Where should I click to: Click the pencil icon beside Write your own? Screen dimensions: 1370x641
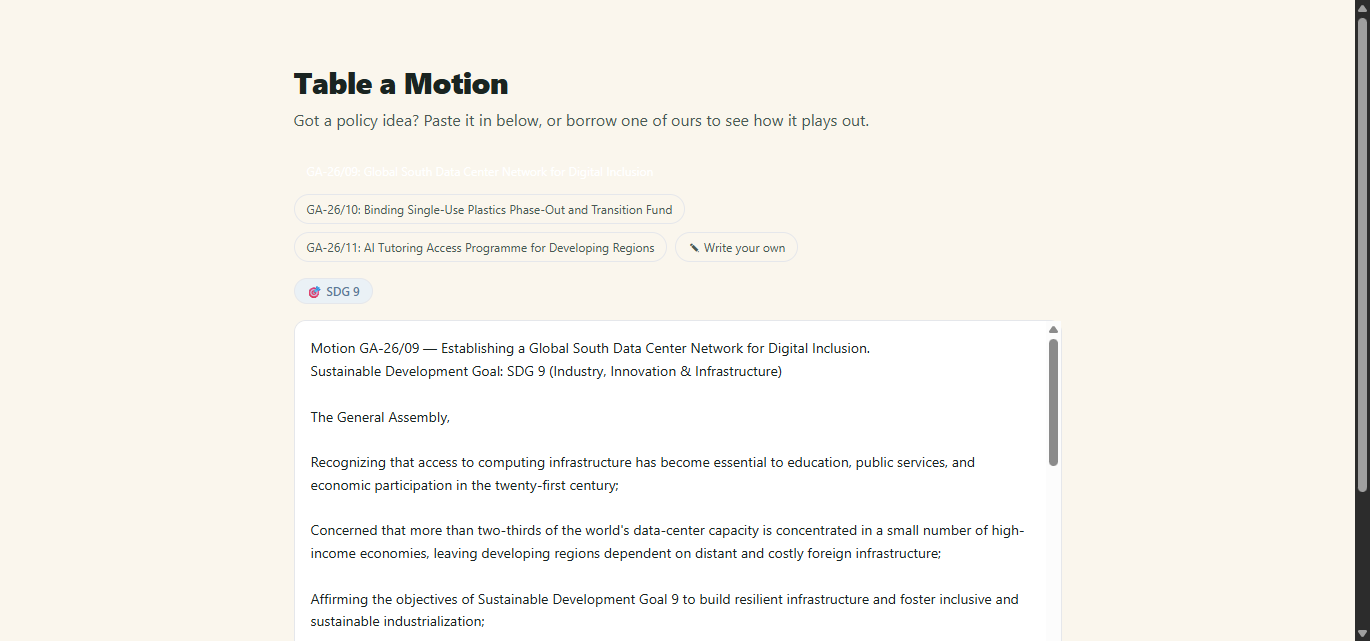coord(694,248)
